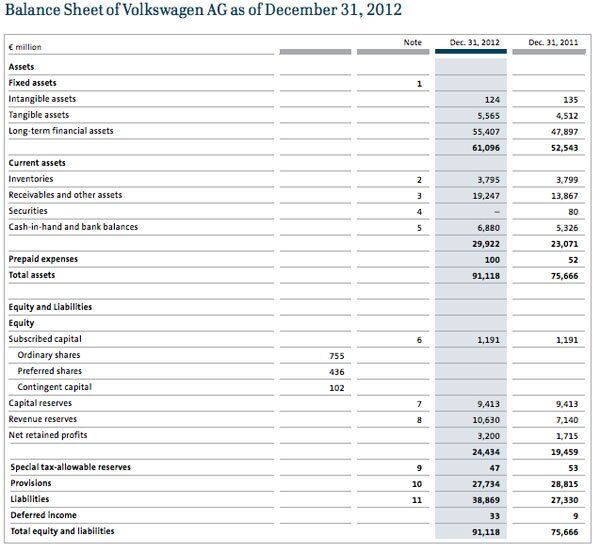Screen dimensions: 600x552
Task: Select the Dec. 31, 2011 column header
Action: (x=552, y=43)
